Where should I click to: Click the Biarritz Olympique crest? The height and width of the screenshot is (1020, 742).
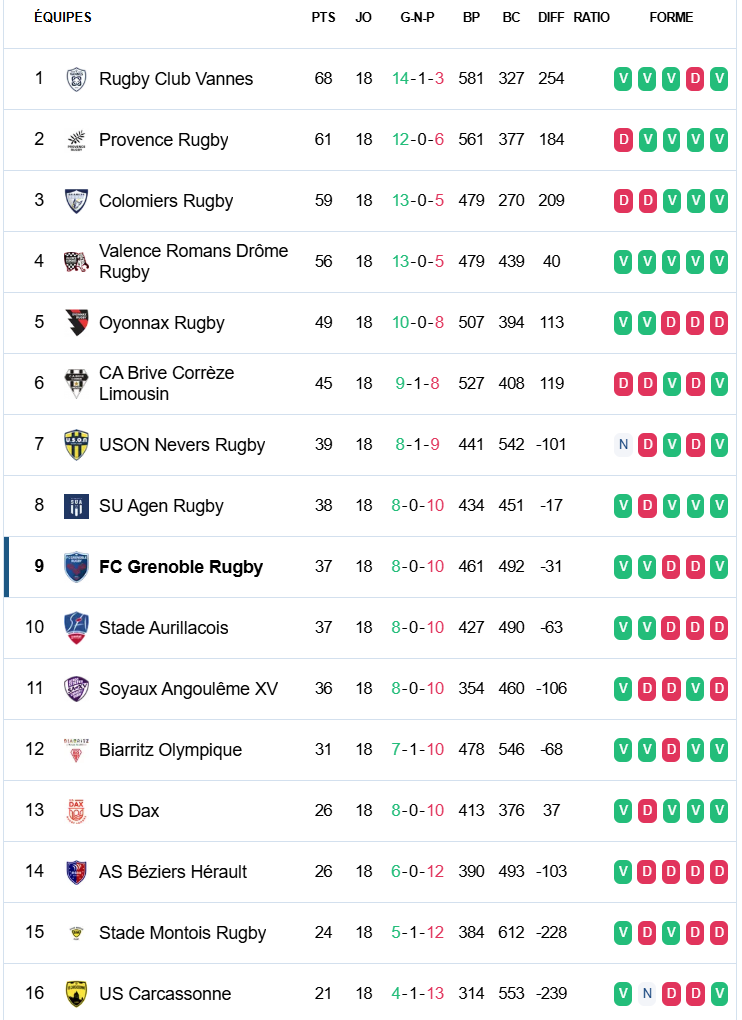click(76, 750)
